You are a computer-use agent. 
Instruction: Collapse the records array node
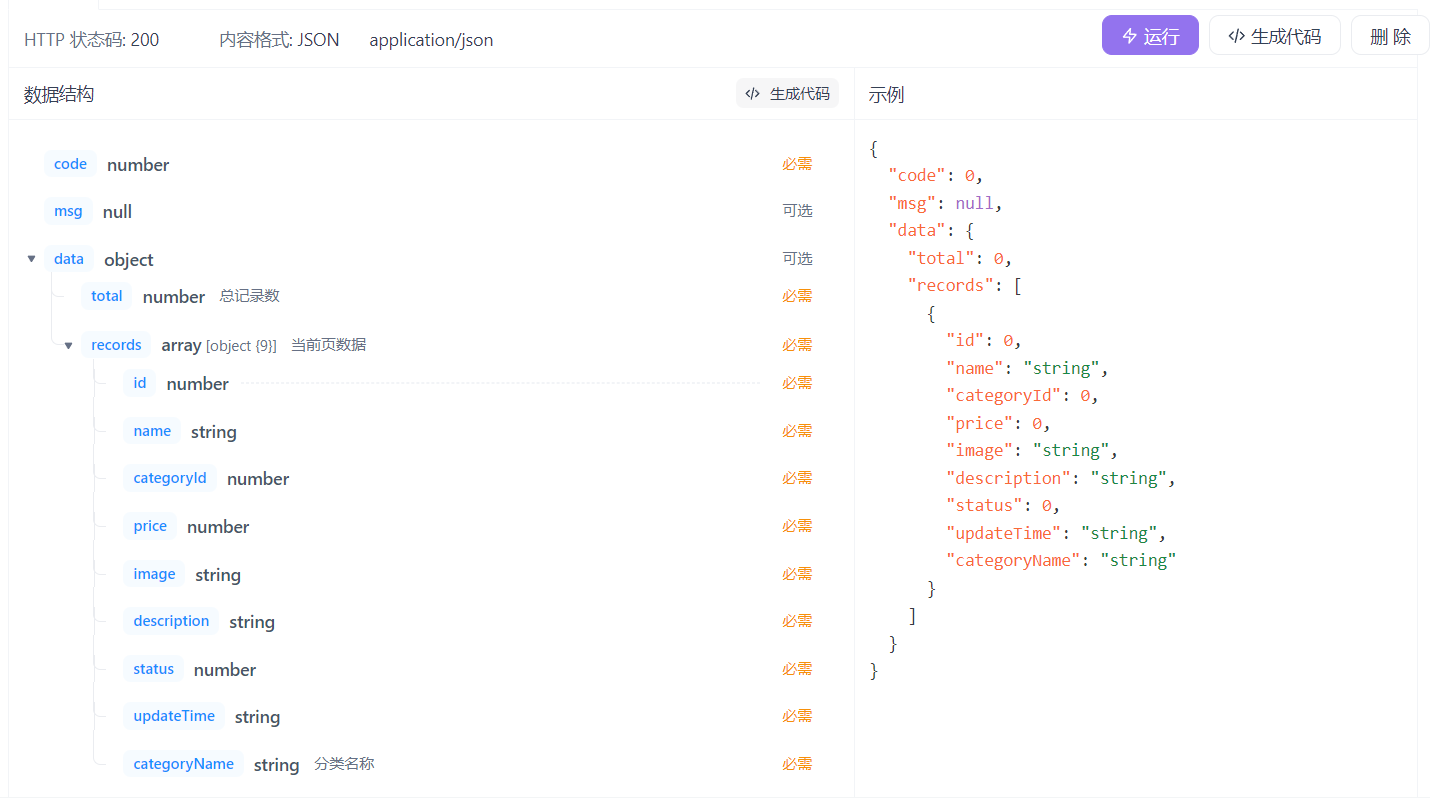click(x=68, y=345)
